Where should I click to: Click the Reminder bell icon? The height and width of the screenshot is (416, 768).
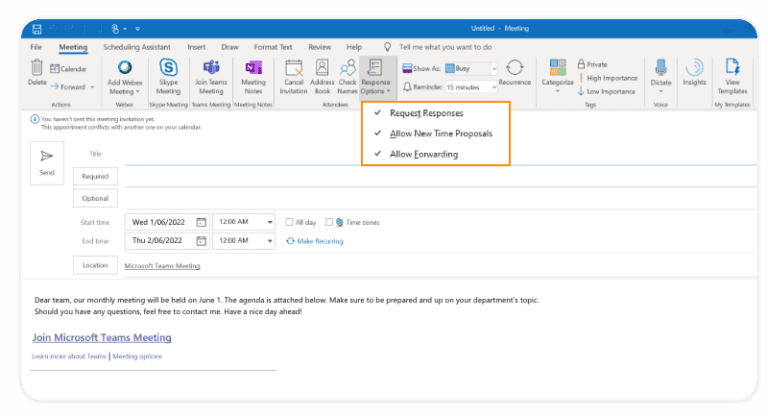(407, 87)
